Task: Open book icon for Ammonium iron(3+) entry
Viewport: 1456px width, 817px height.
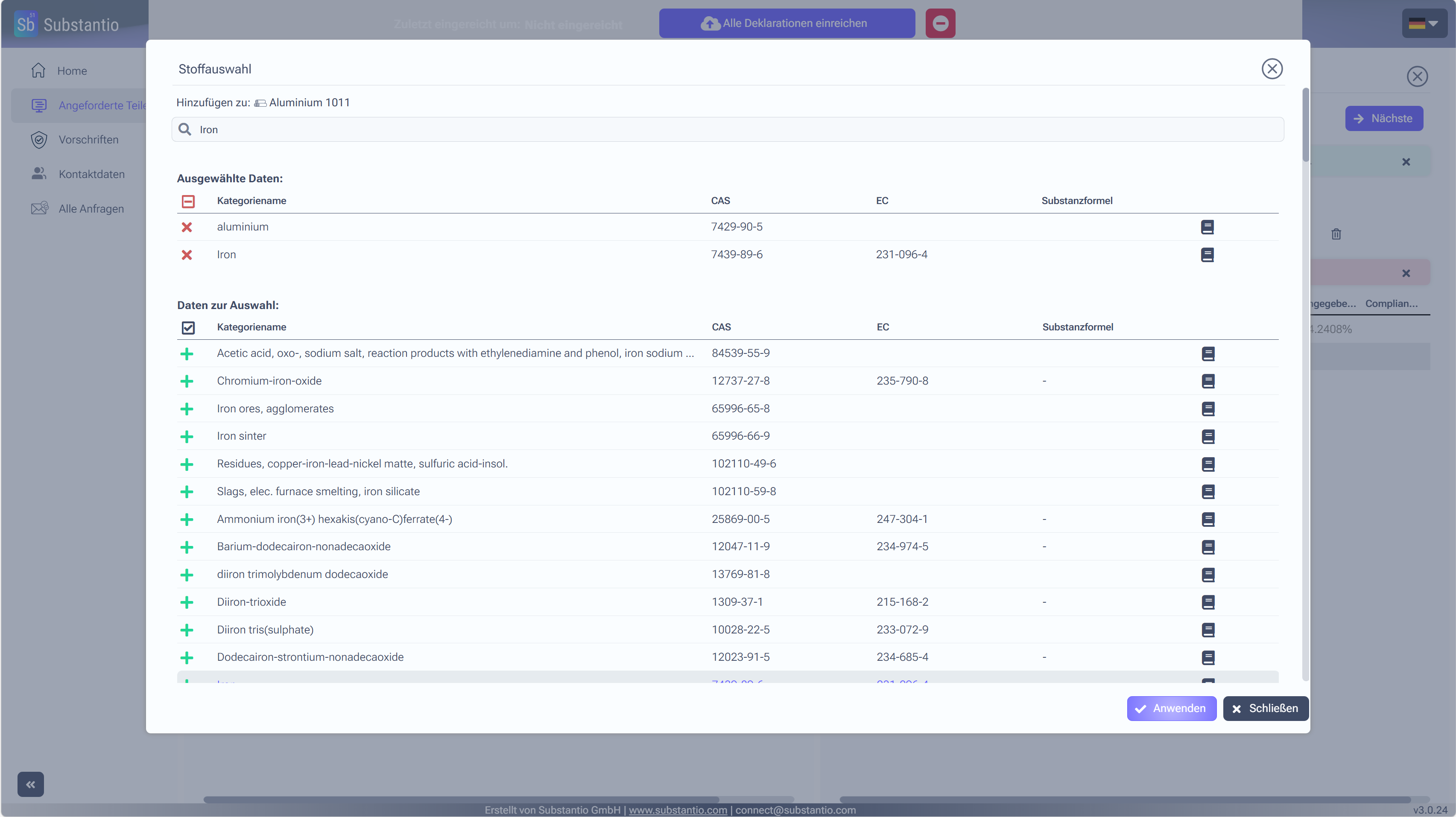Action: point(1208,520)
